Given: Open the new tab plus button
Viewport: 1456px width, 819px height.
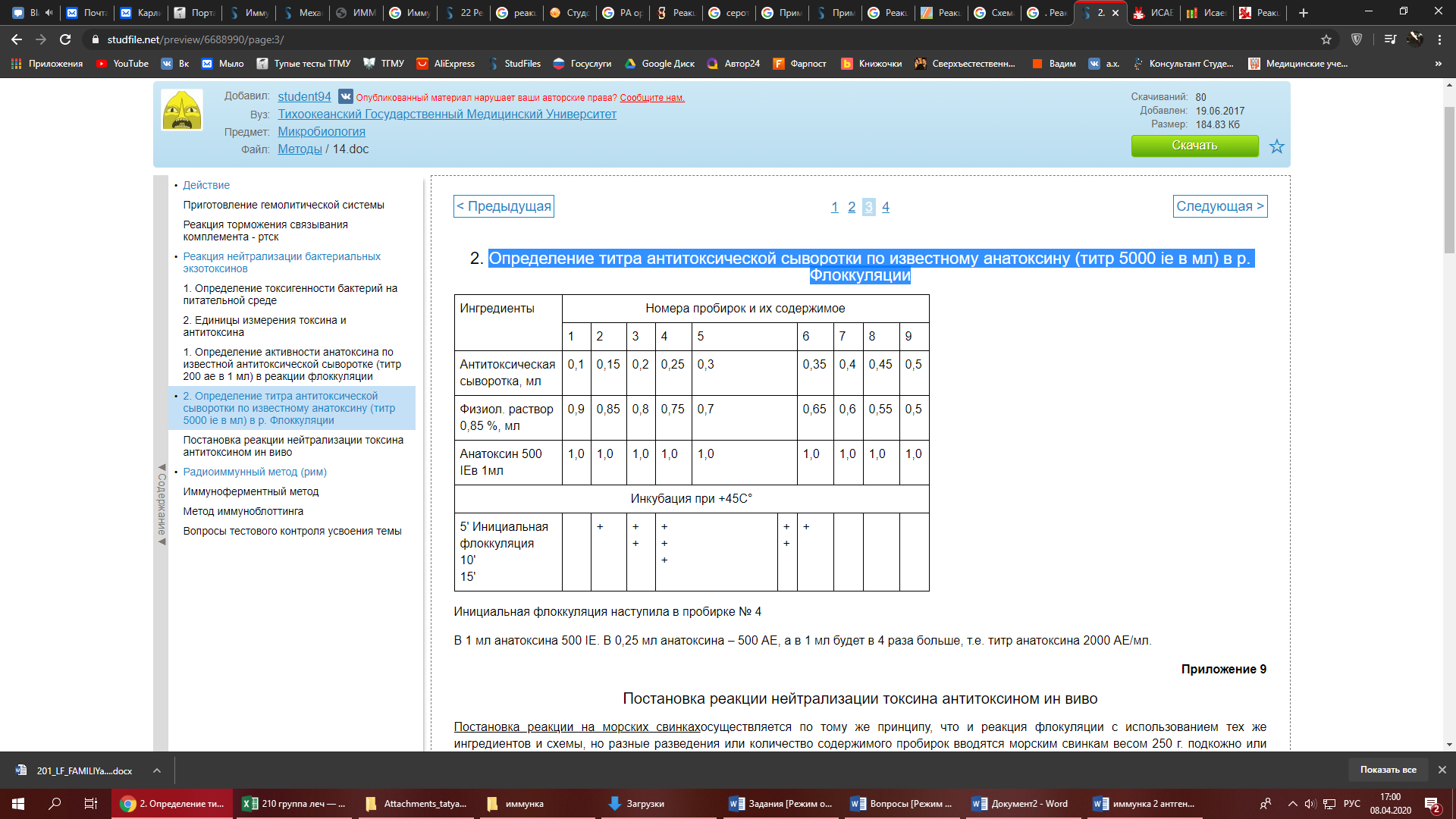Looking at the screenshot, I should coord(1304,13).
